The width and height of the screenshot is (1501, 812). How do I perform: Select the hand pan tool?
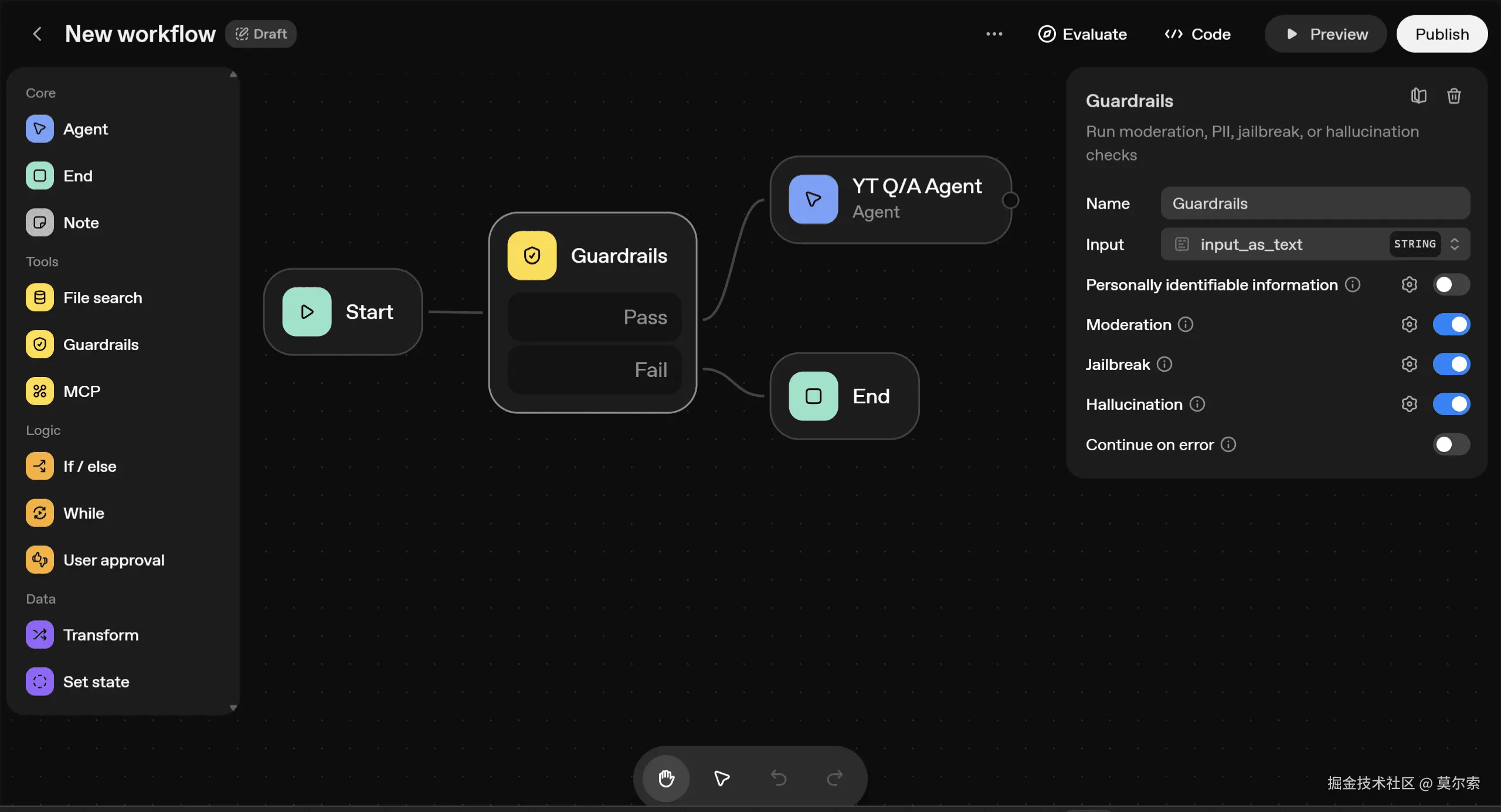[x=665, y=778]
